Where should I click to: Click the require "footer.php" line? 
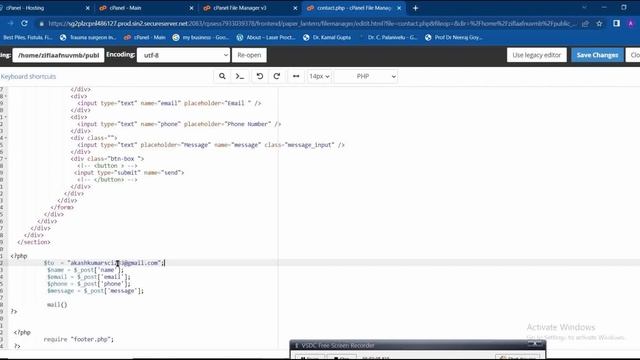click(79, 339)
